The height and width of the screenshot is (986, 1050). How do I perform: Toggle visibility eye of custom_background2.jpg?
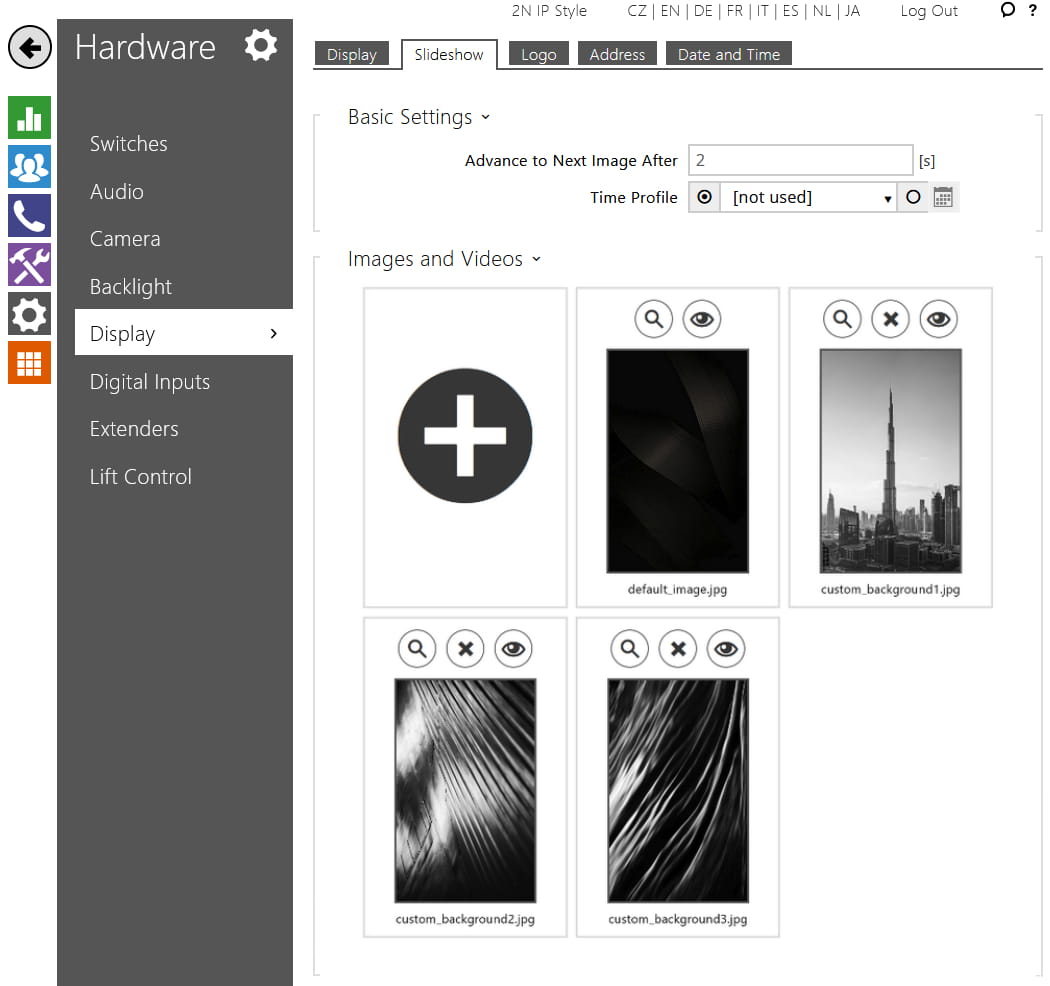click(514, 648)
